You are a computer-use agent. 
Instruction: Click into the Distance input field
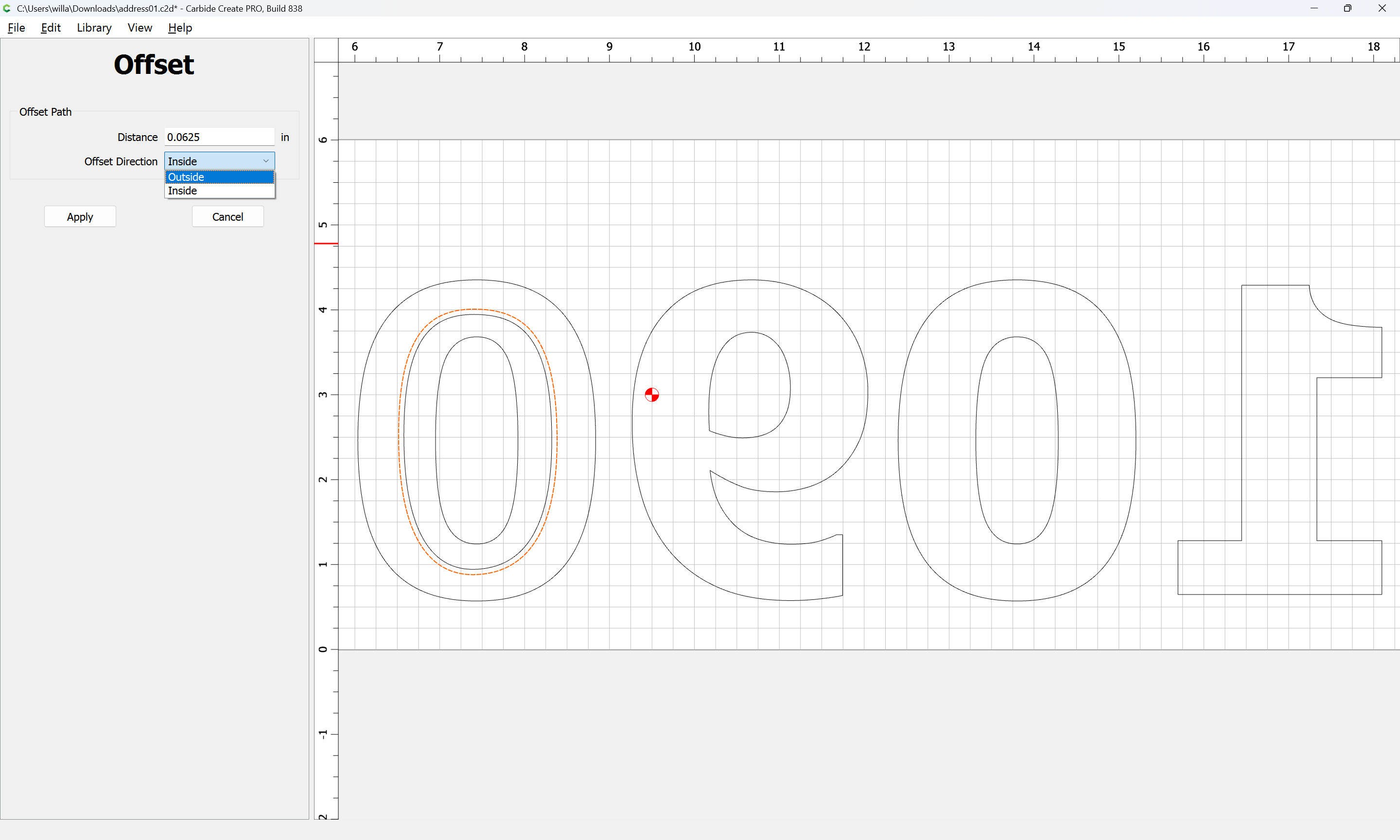point(219,137)
